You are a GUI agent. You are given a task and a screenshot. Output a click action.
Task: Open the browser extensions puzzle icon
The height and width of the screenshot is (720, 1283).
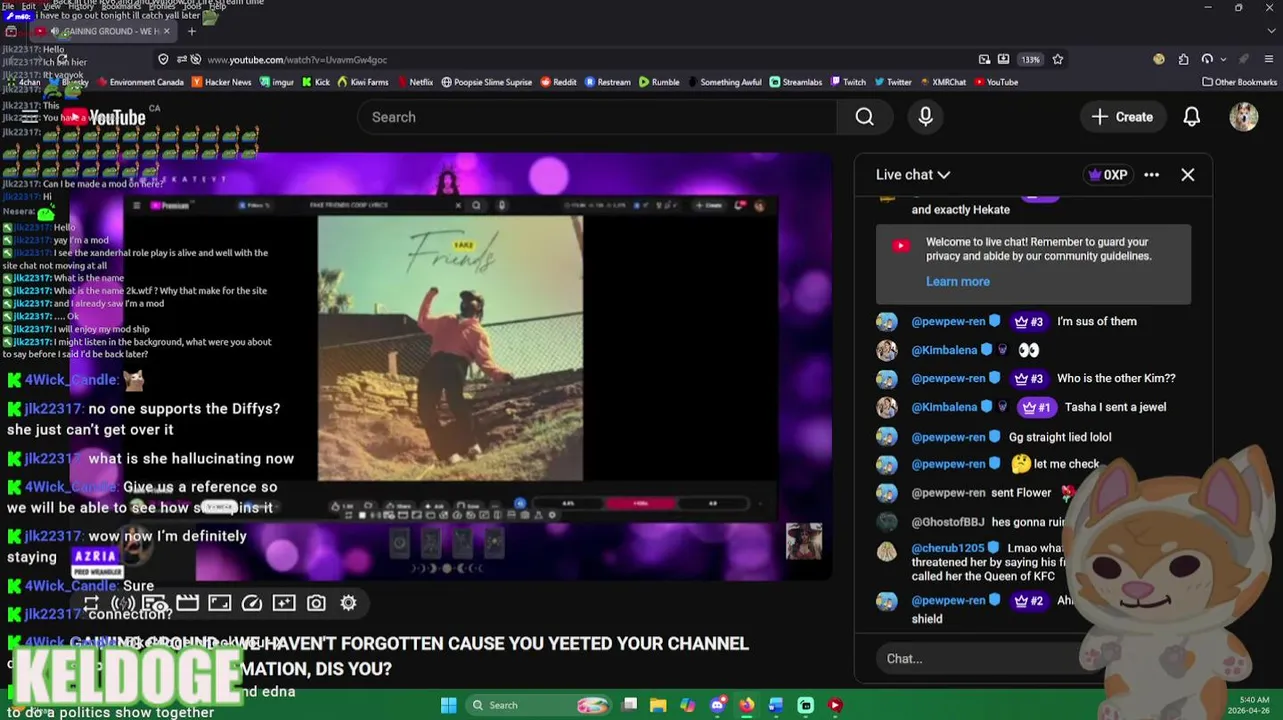point(1183,59)
